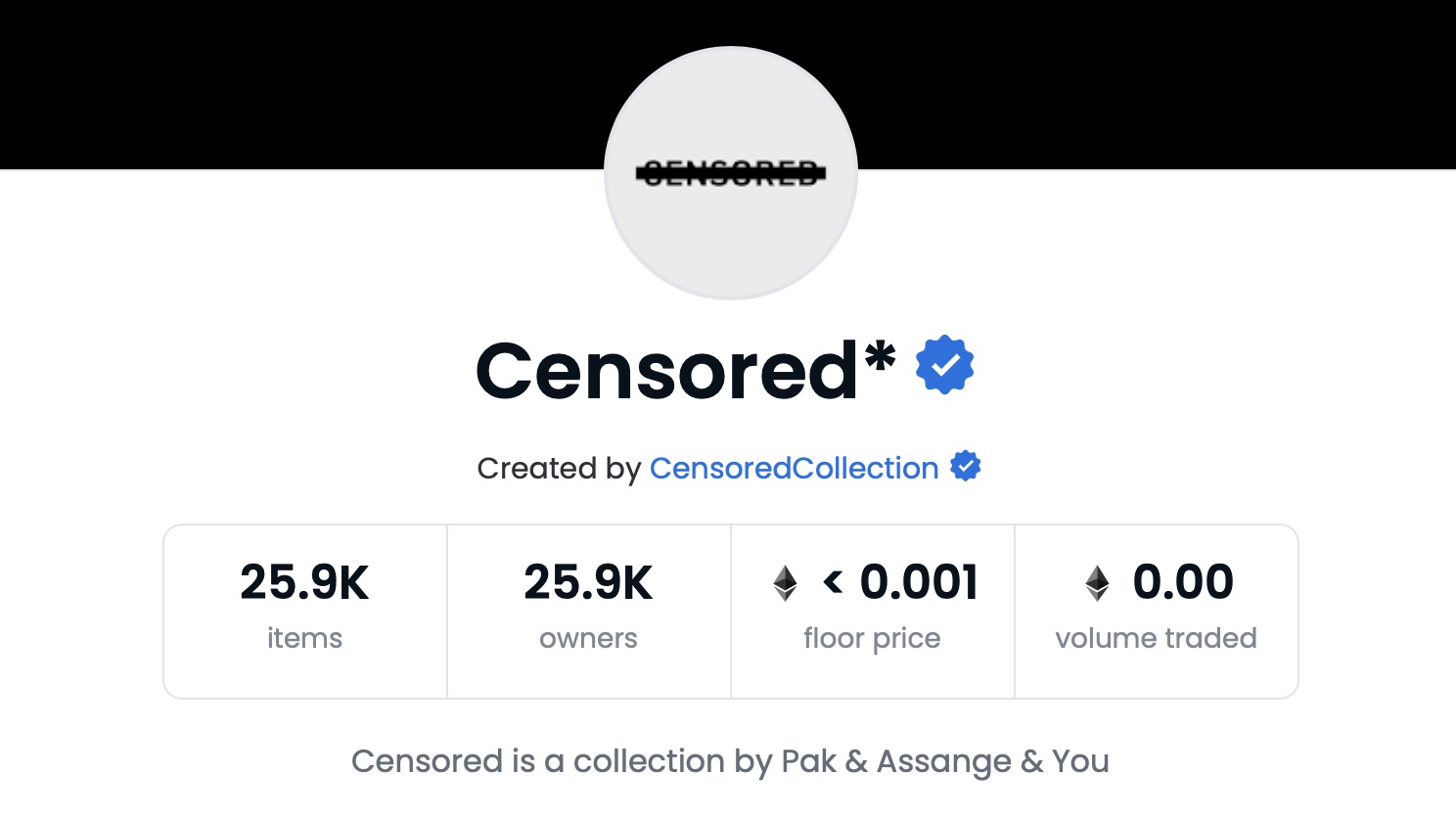The image size is (1456, 820).
Task: Select the "owners" label
Action: tap(588, 638)
